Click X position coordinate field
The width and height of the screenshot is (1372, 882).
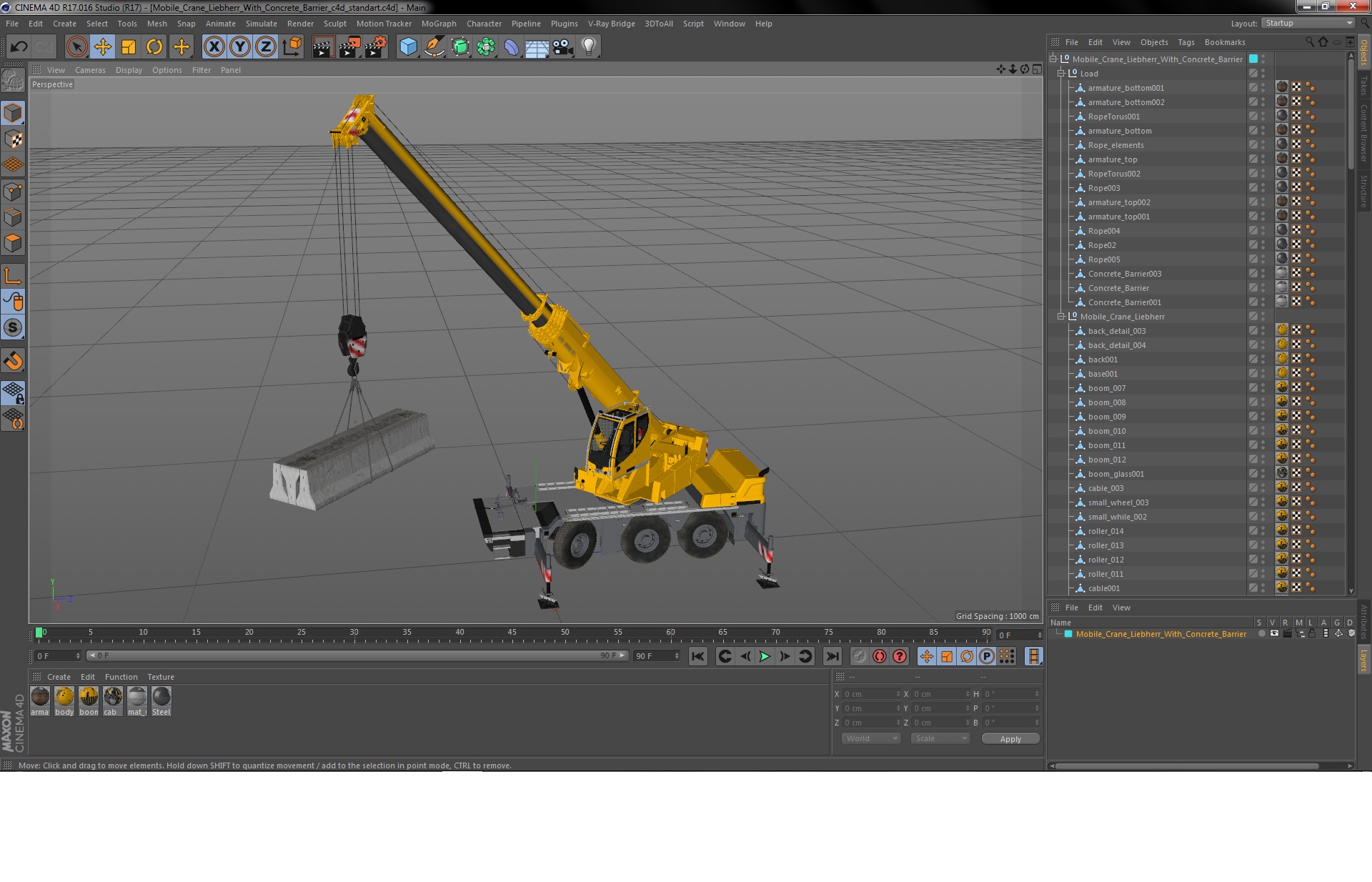[x=871, y=694]
